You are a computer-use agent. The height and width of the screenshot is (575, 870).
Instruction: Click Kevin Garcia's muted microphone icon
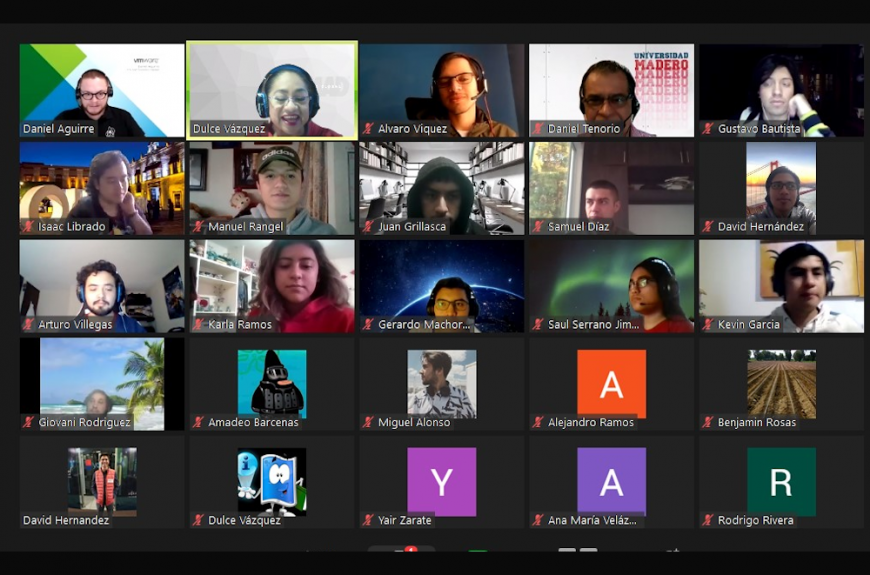coord(708,325)
